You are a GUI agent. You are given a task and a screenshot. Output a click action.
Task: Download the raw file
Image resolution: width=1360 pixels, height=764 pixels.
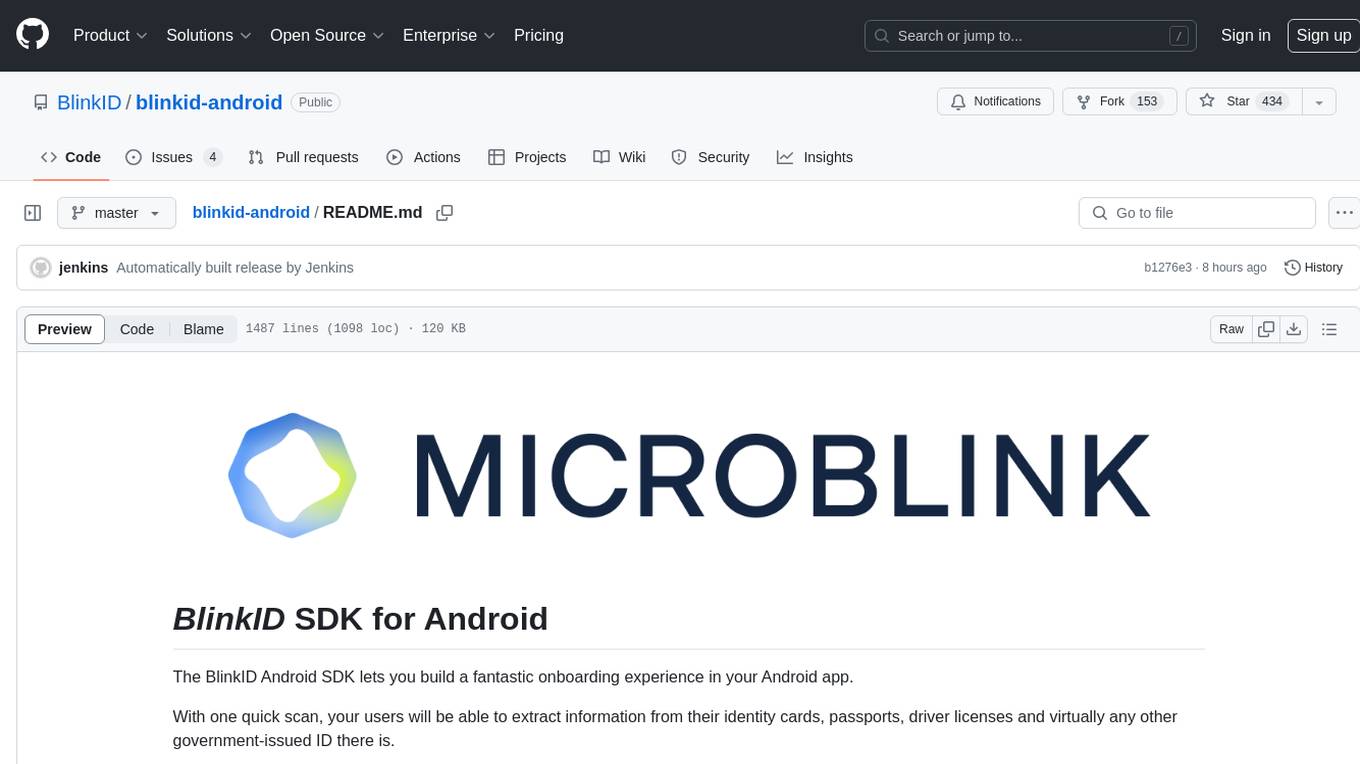[x=1294, y=329]
